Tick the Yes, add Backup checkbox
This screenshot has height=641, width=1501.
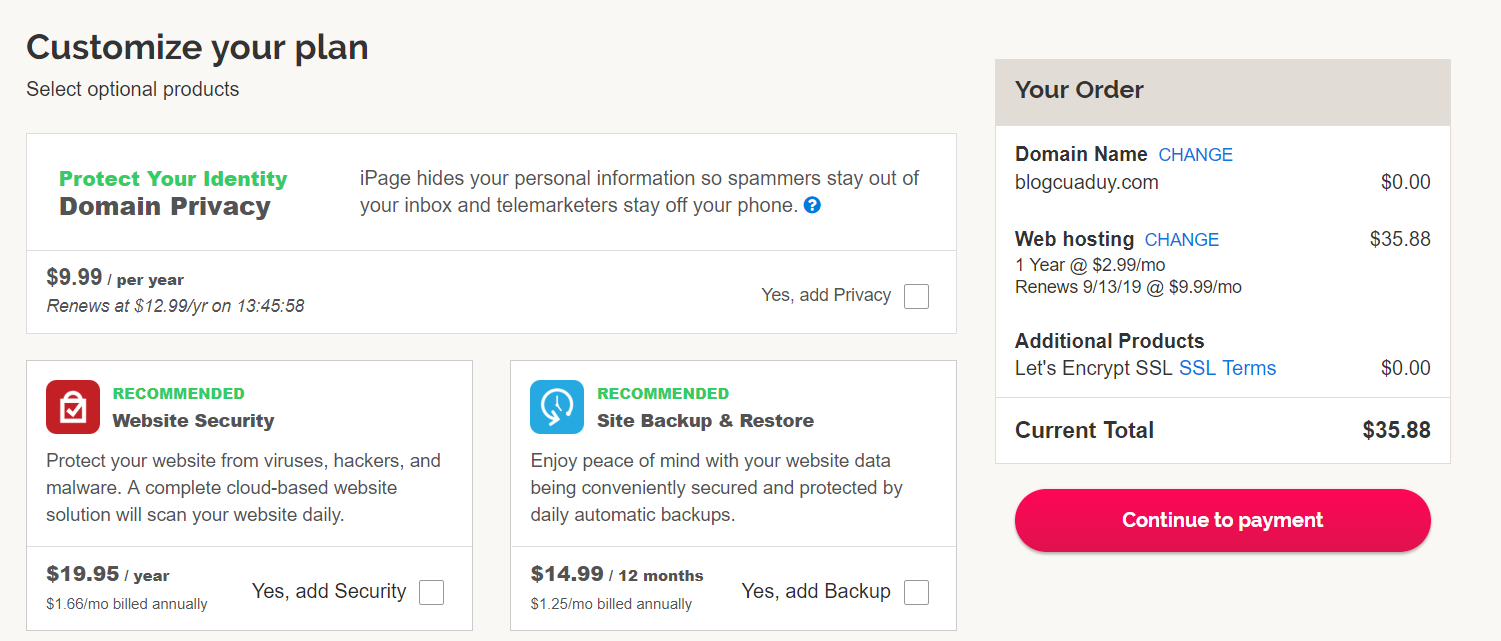click(x=916, y=592)
